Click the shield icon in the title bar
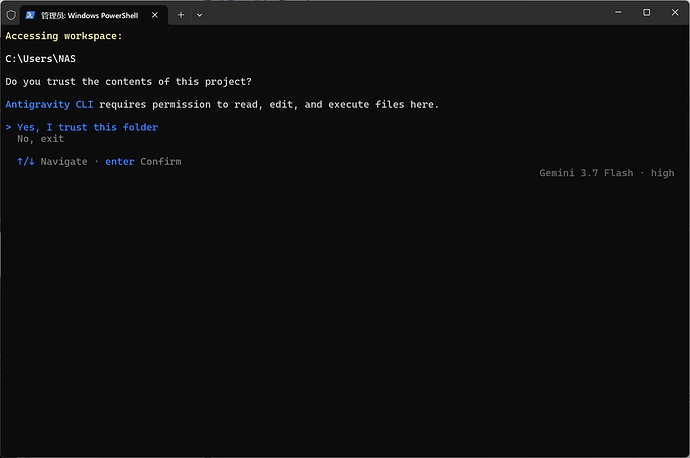 click(x=11, y=15)
